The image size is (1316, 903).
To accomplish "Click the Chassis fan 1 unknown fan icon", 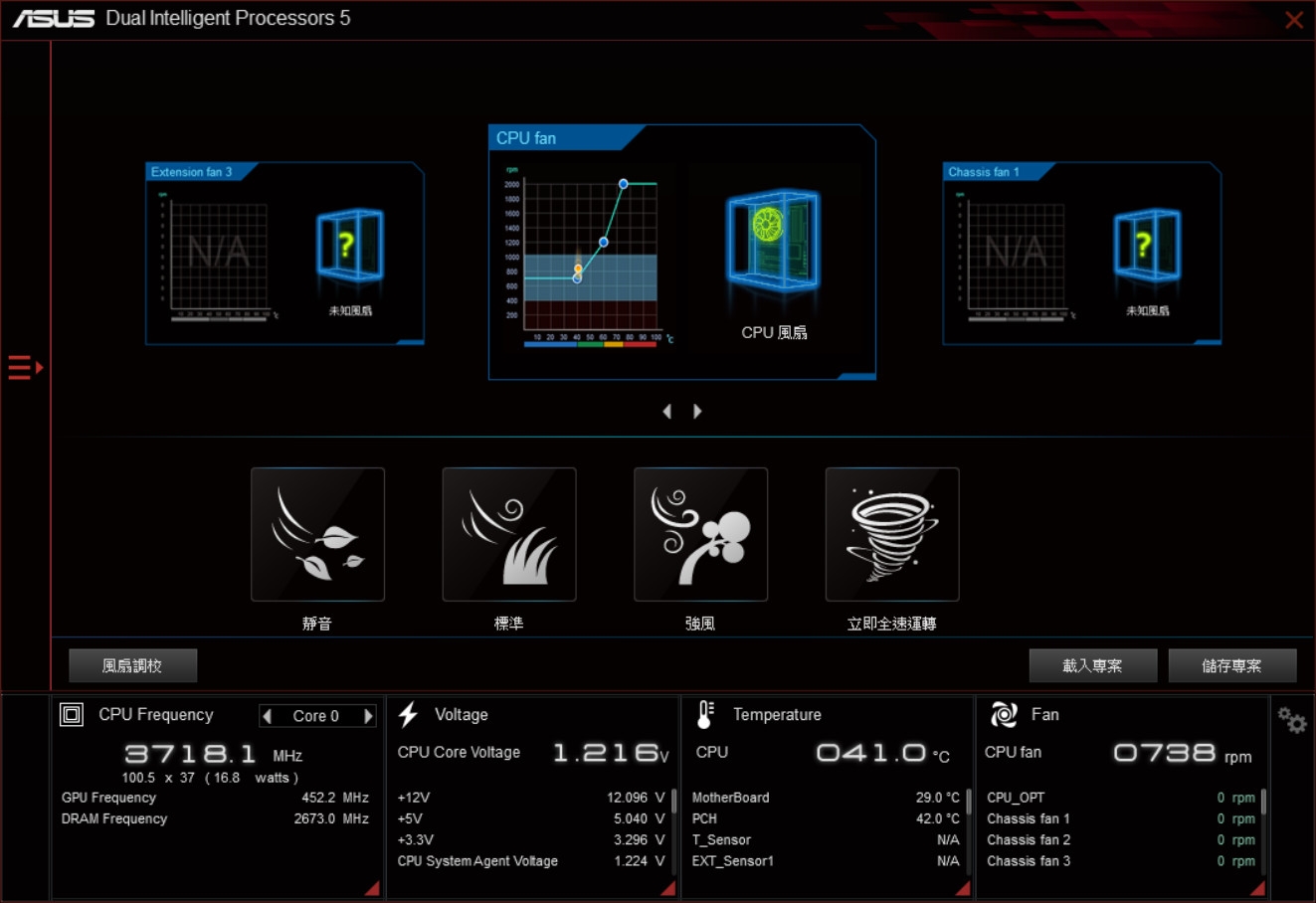I will tap(1147, 245).
